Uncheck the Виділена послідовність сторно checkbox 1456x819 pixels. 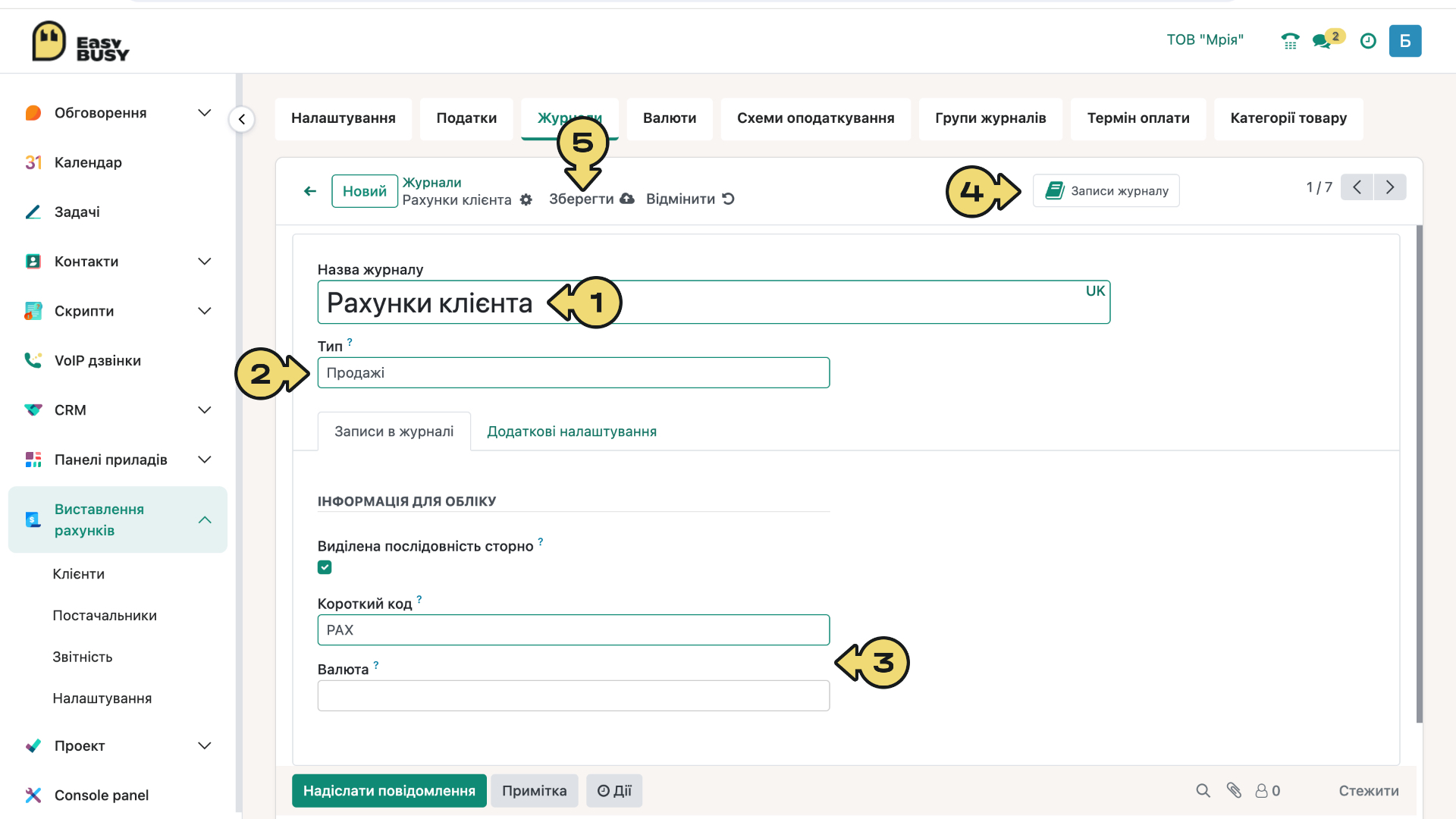click(325, 567)
